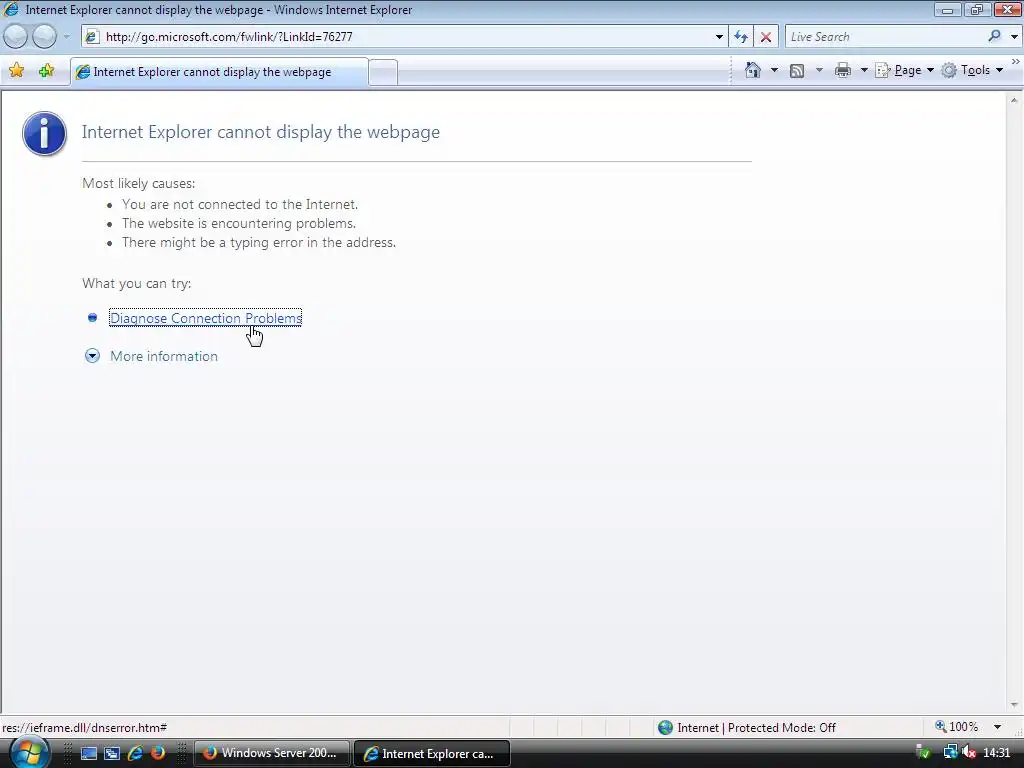Click Internet Explorer ca... taskbar button
The width and height of the screenshot is (1024, 768).
[x=432, y=754]
